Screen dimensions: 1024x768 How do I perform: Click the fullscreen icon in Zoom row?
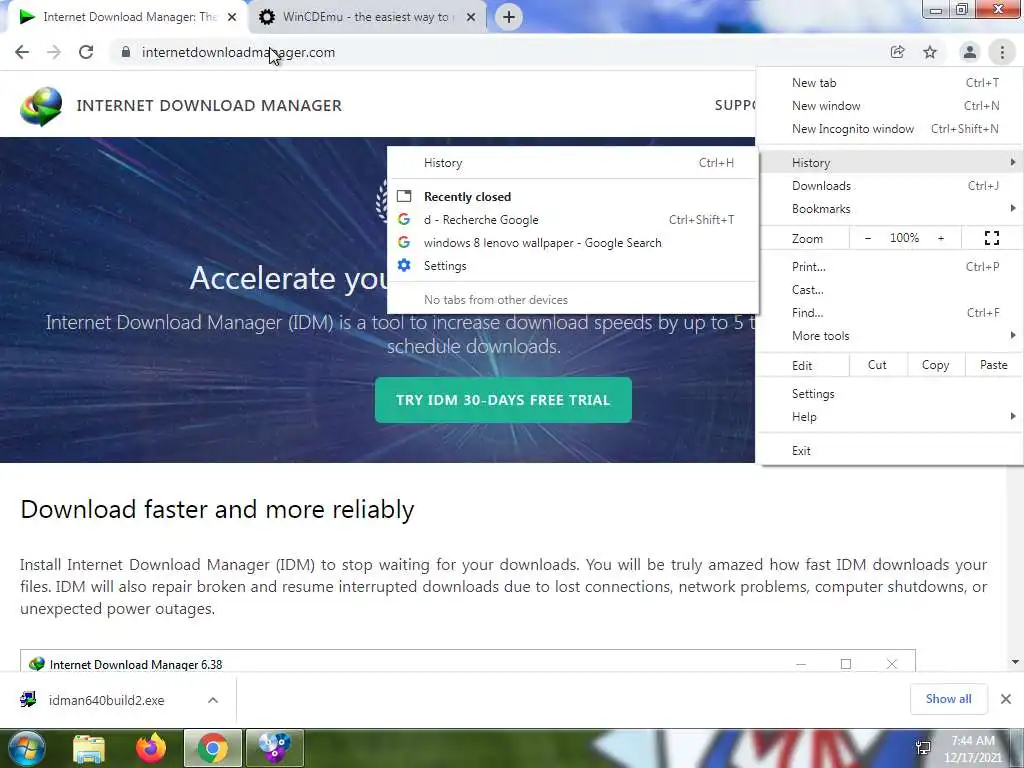[x=991, y=238]
